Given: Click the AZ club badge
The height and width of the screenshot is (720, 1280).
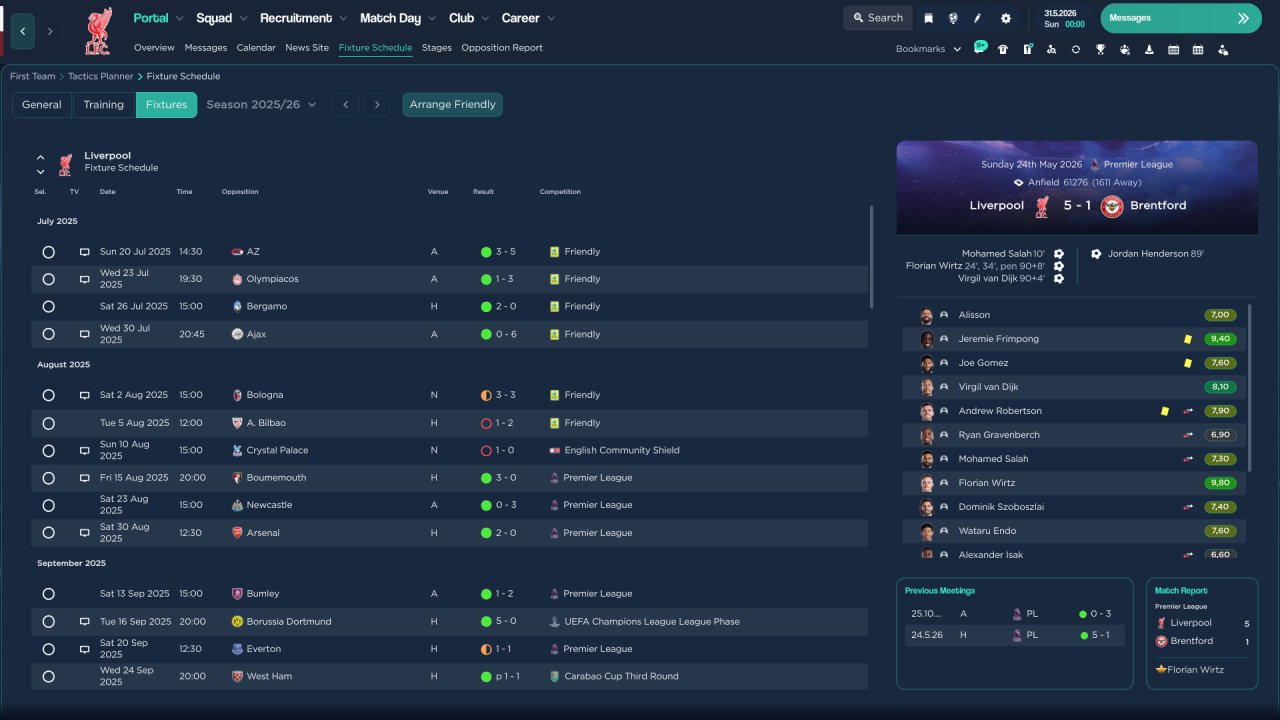Looking at the screenshot, I should pos(237,252).
